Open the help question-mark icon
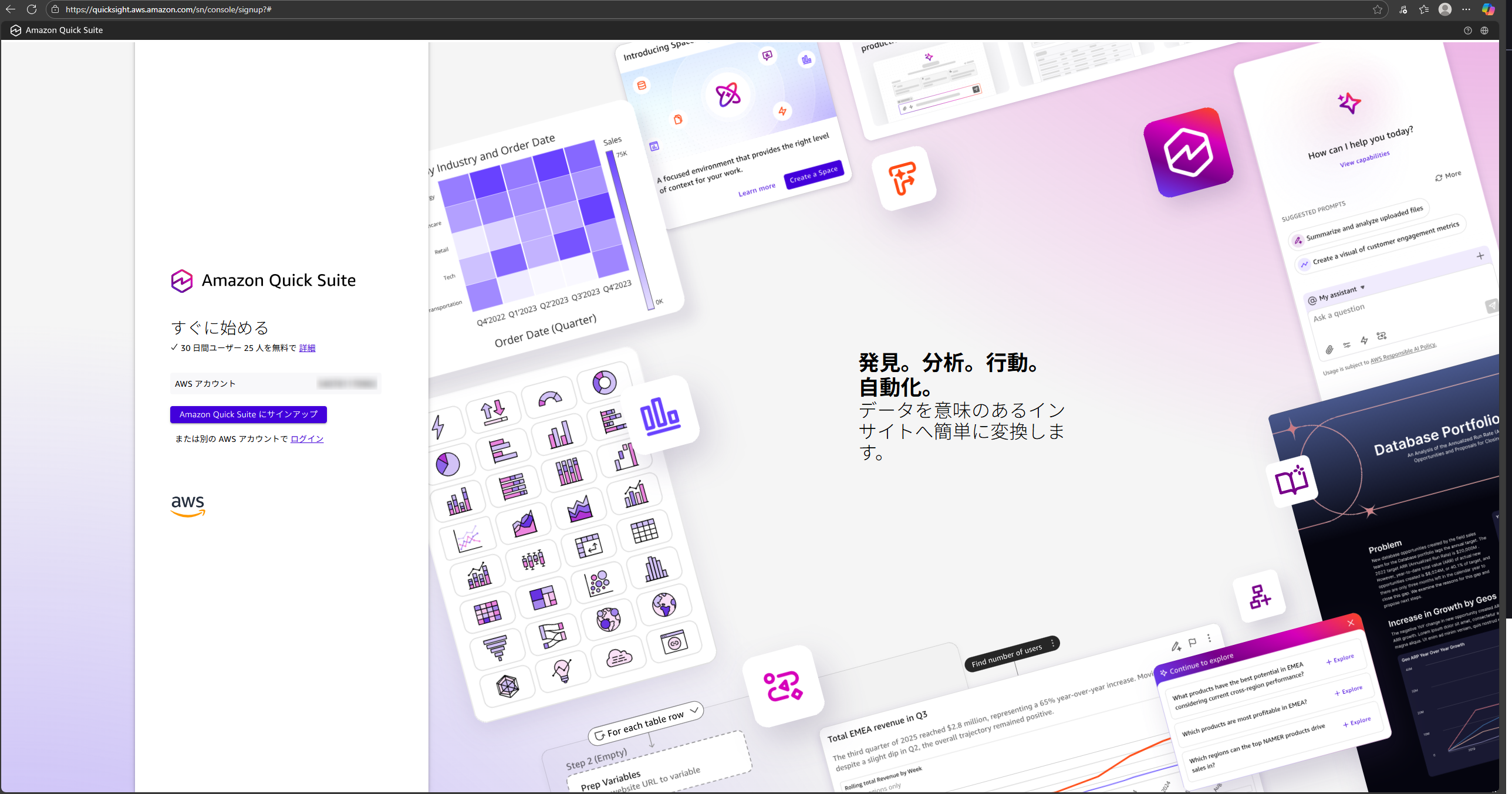Screen dimensions: 1512x794 1467,31
